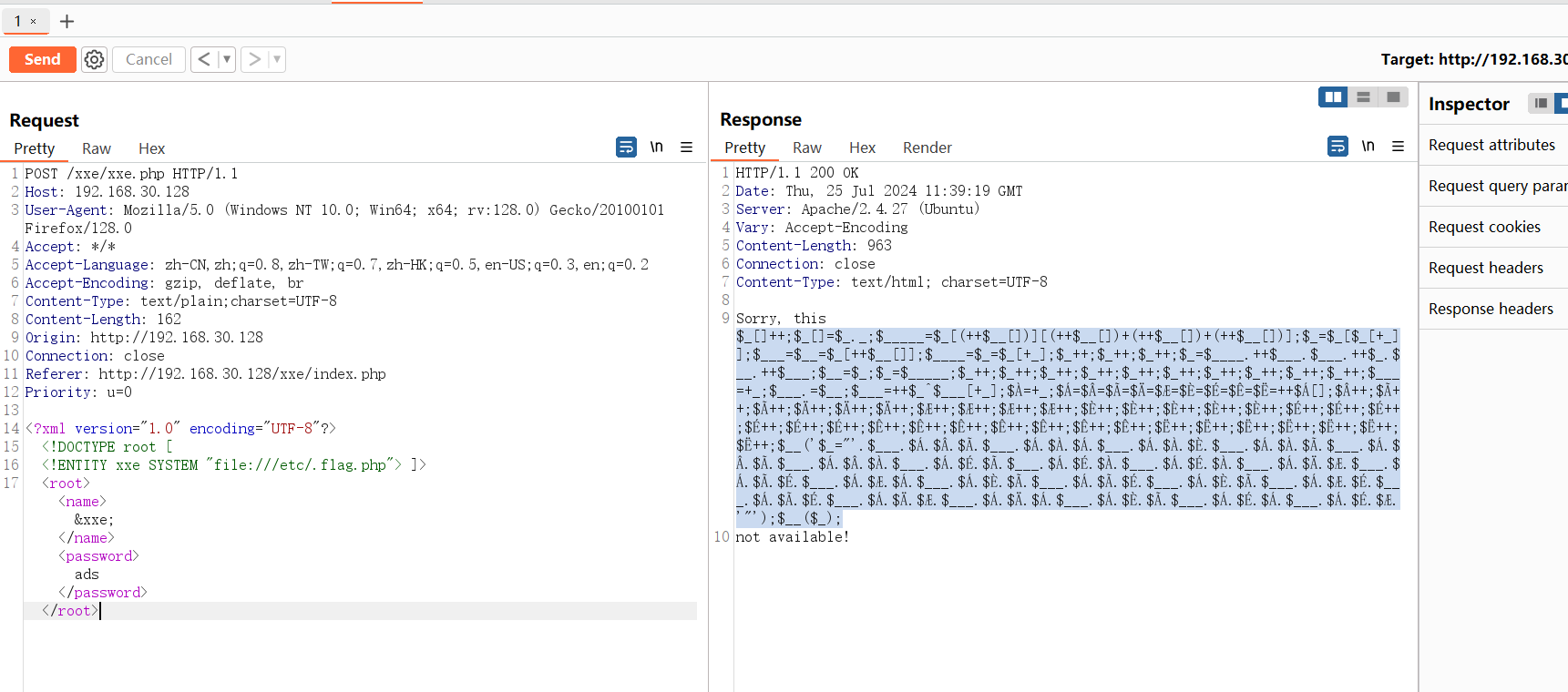1568x692 pixels.
Task: Click the Referer header line in request
Action: click(x=205, y=374)
